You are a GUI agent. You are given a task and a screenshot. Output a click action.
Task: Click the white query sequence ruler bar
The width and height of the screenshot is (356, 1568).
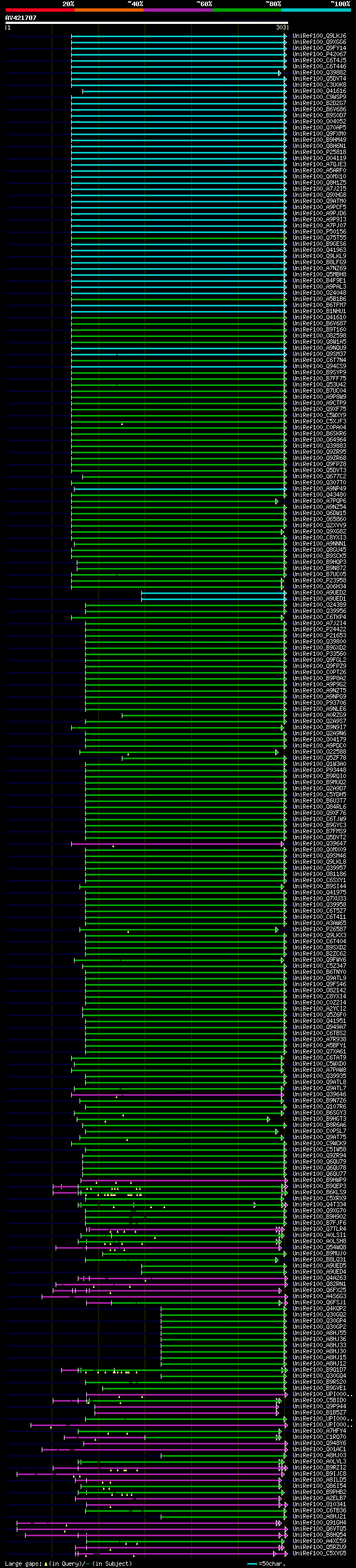(147, 22)
